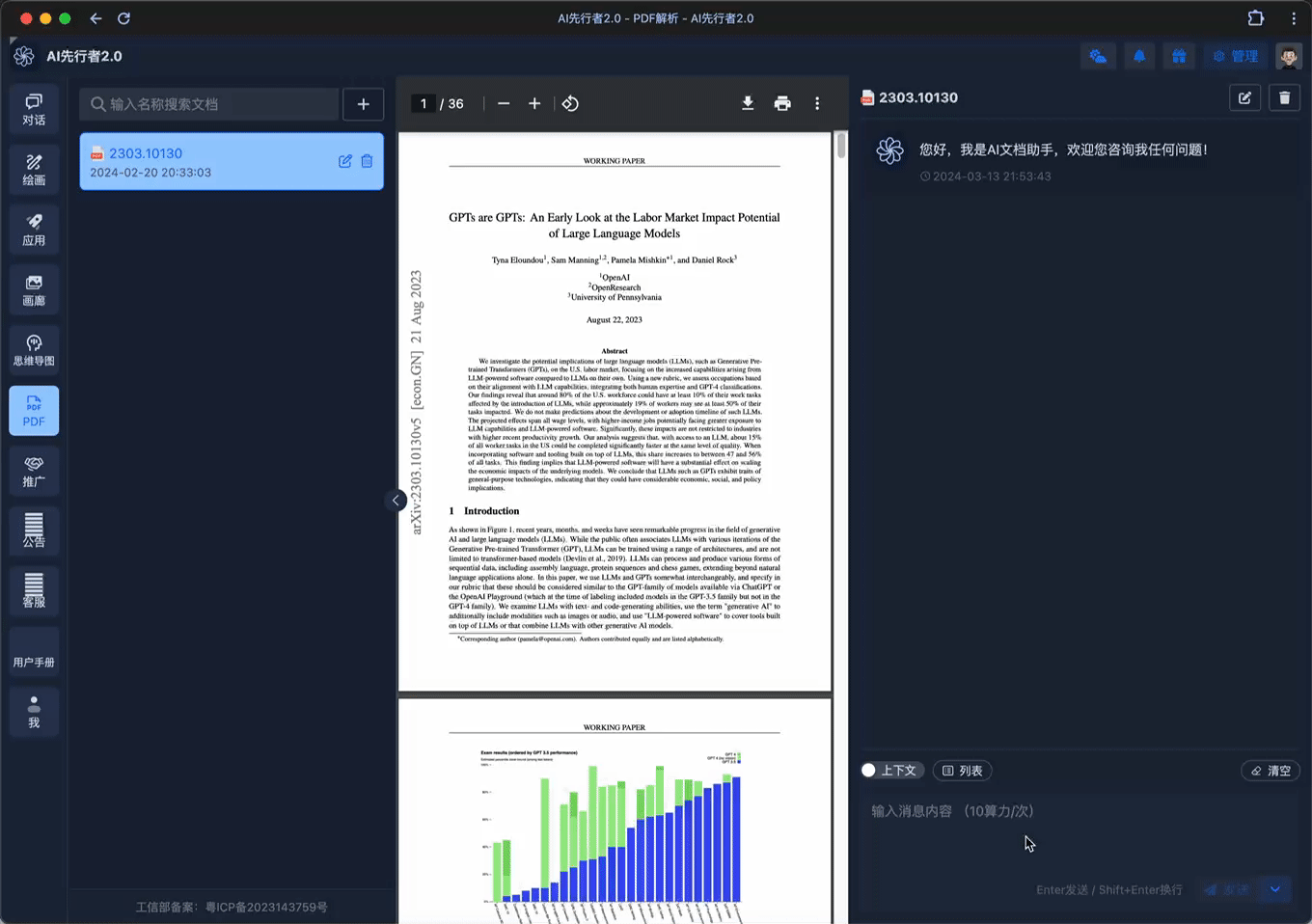Open the 公告 announcements sidebar item

[34, 531]
